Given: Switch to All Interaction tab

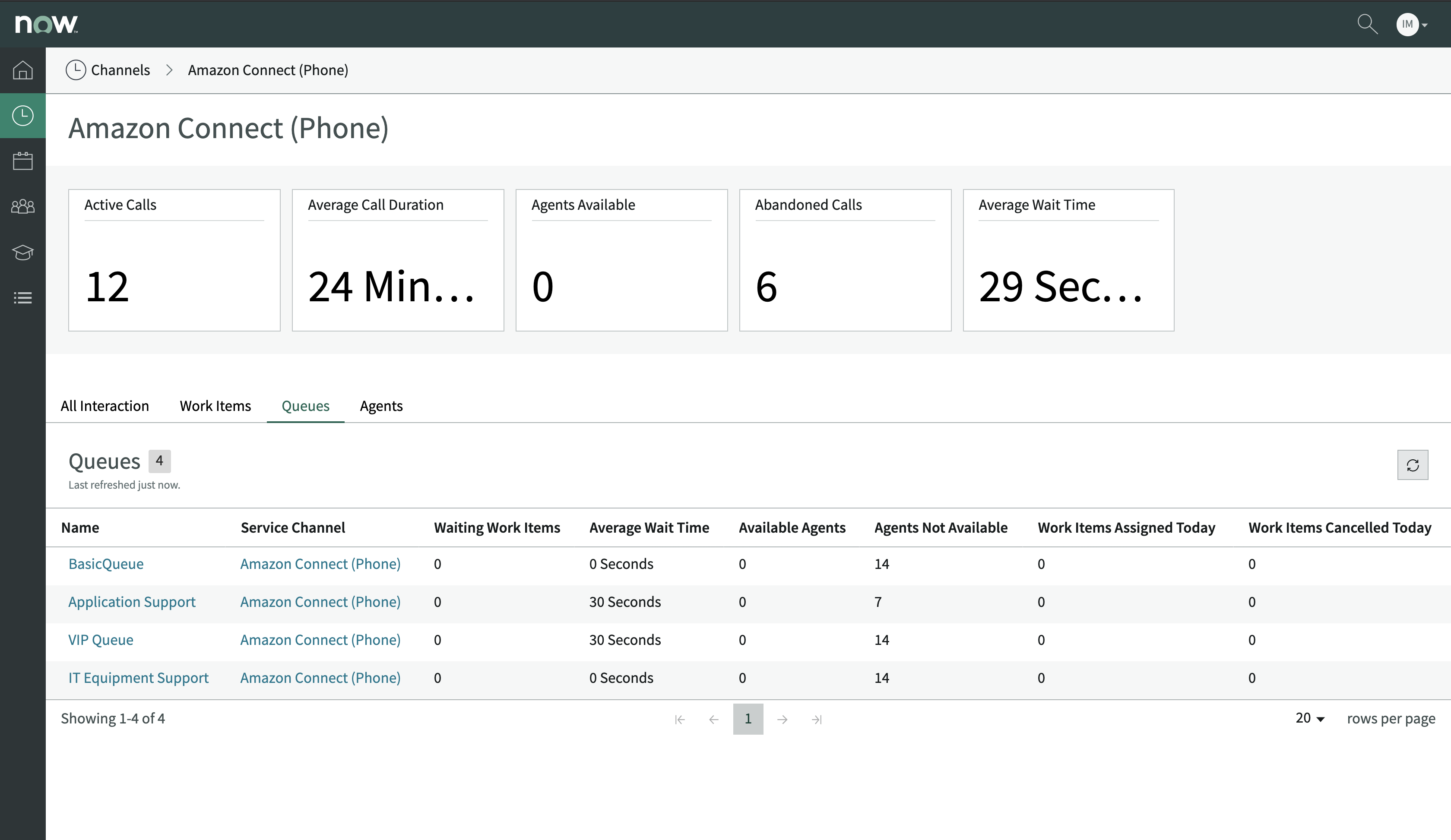Looking at the screenshot, I should tap(105, 406).
